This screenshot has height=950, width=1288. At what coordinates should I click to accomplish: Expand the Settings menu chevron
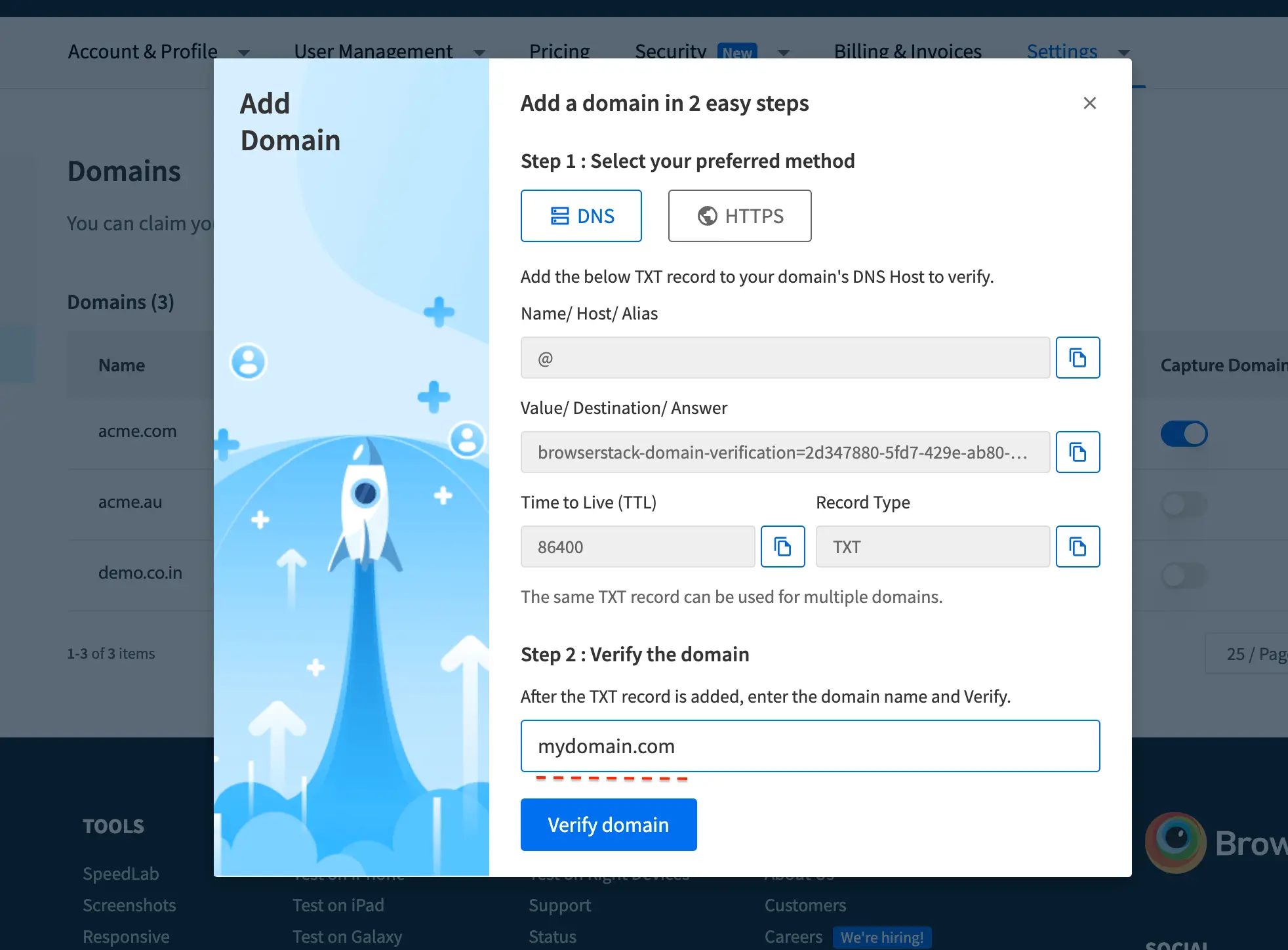(x=1123, y=52)
